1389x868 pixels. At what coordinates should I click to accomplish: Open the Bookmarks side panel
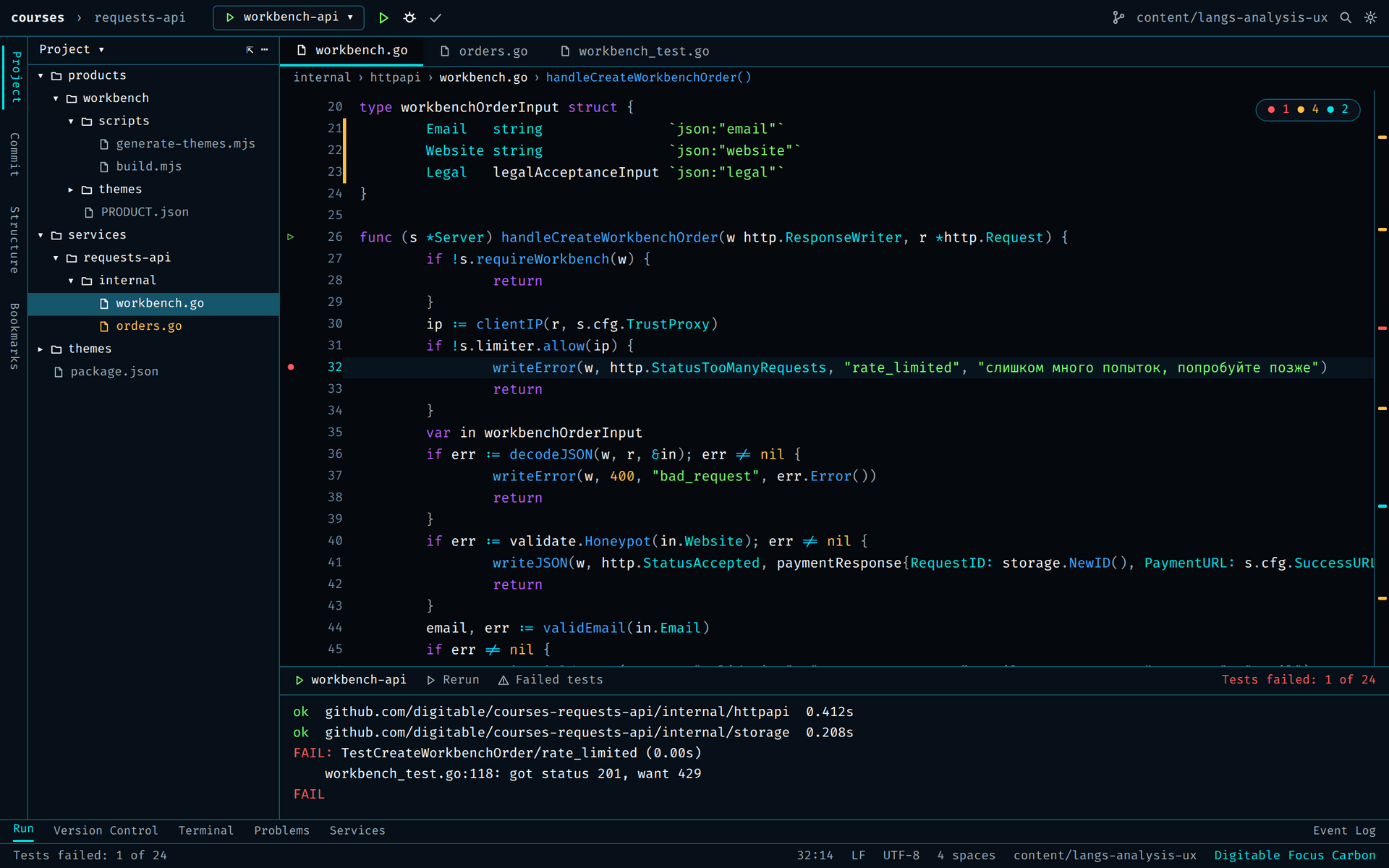click(x=14, y=336)
